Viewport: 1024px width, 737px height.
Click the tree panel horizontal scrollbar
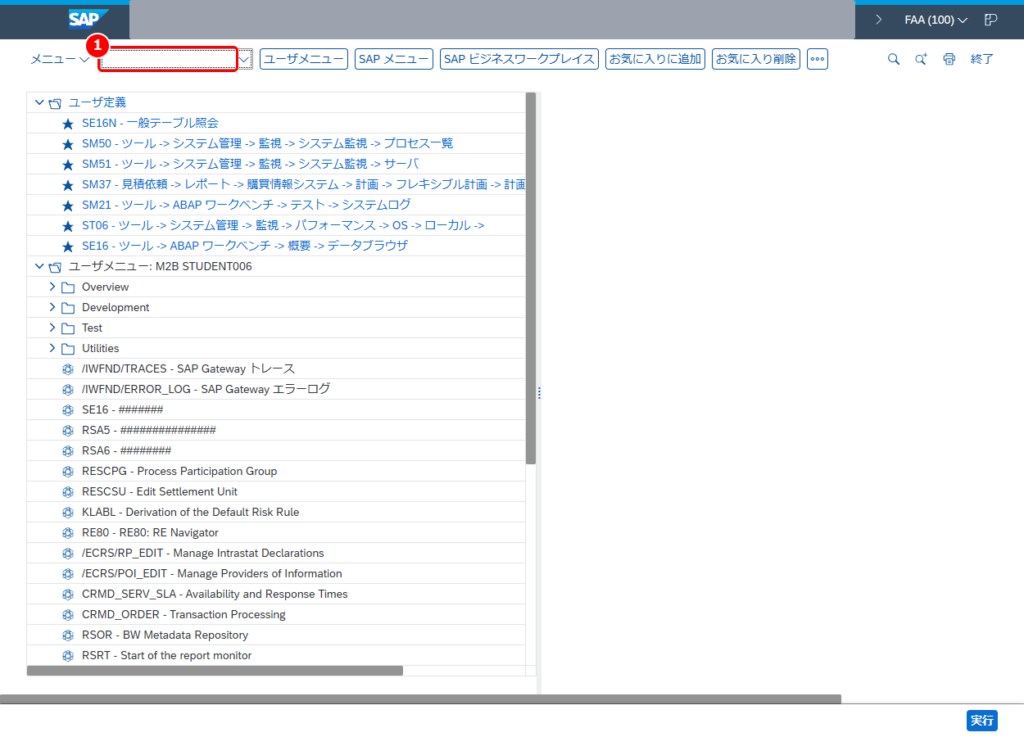(215, 671)
